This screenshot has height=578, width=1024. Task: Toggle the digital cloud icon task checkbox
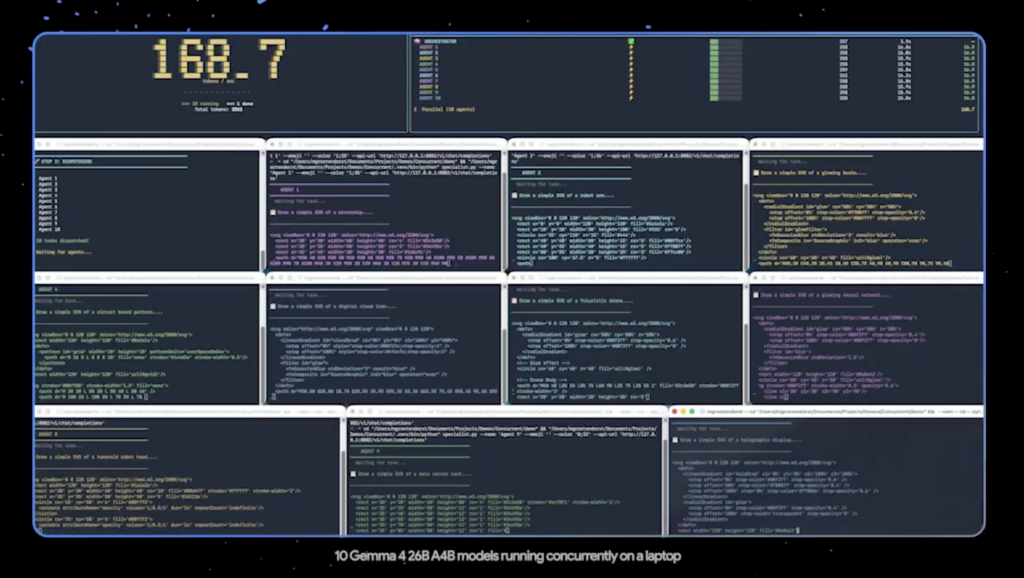(x=273, y=306)
